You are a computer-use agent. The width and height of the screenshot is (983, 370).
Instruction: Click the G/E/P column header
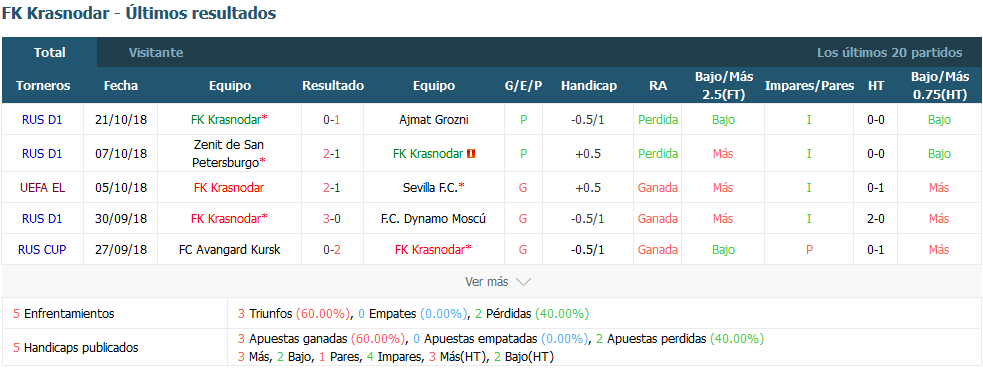coord(523,86)
